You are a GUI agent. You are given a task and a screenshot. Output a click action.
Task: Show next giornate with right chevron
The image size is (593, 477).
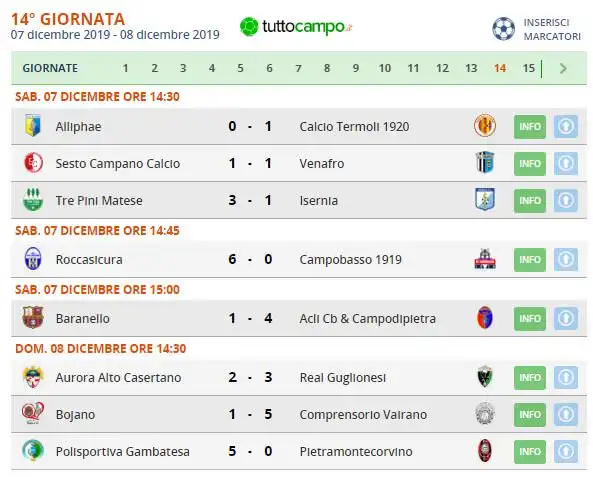[563, 68]
